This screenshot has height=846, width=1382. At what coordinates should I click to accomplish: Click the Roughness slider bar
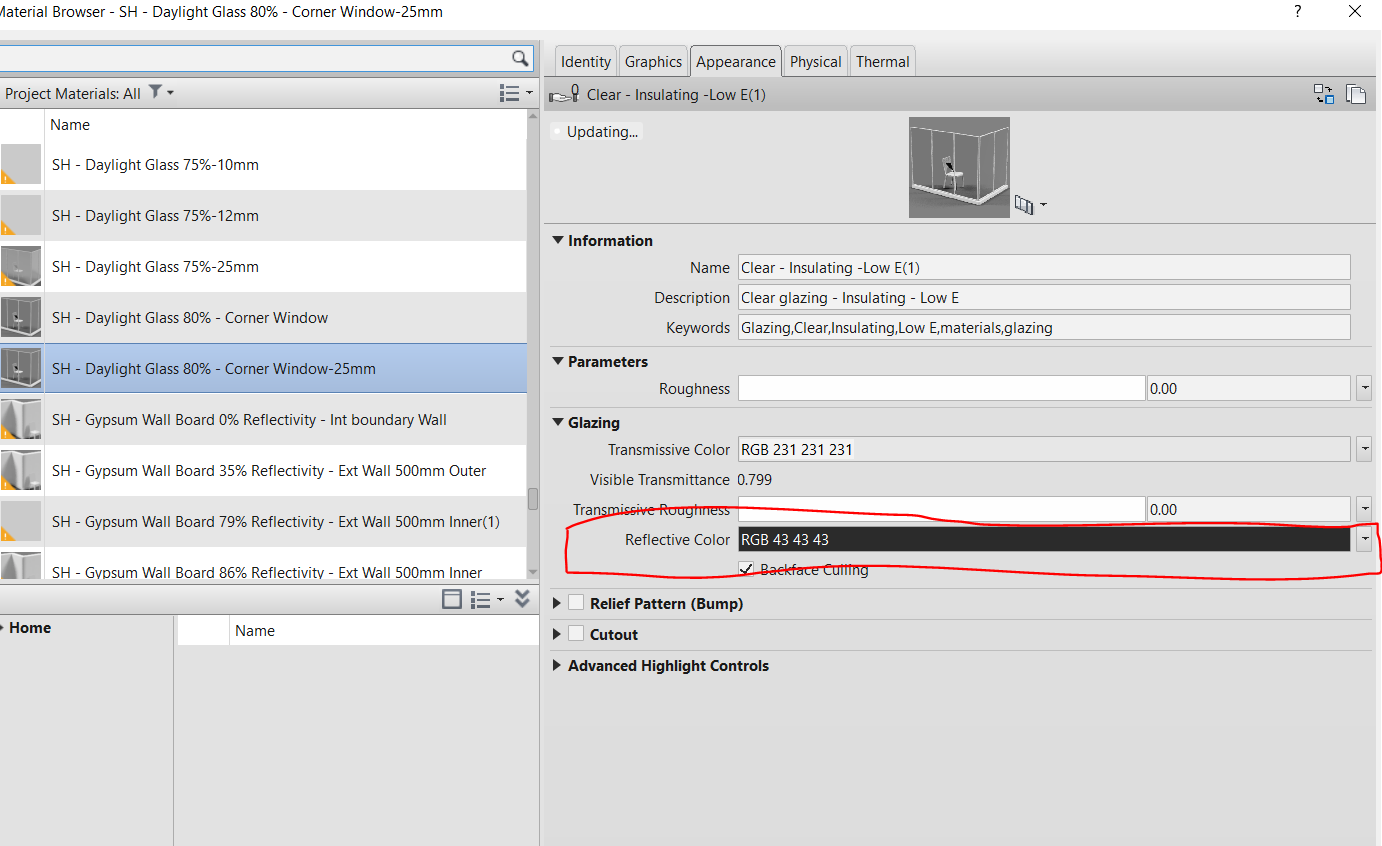[x=941, y=388]
